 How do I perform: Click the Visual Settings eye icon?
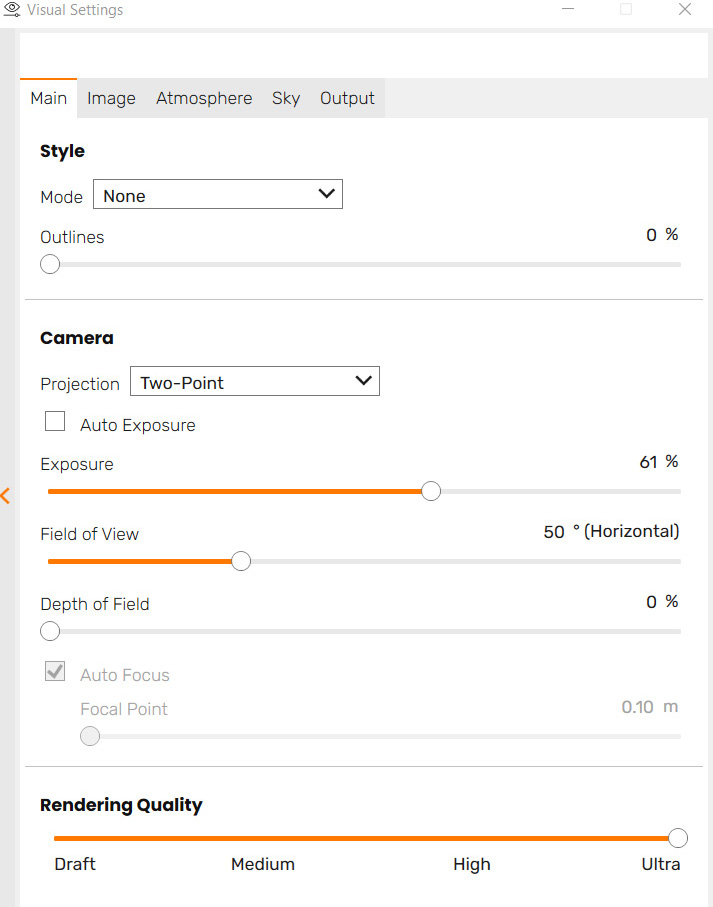tap(12, 10)
